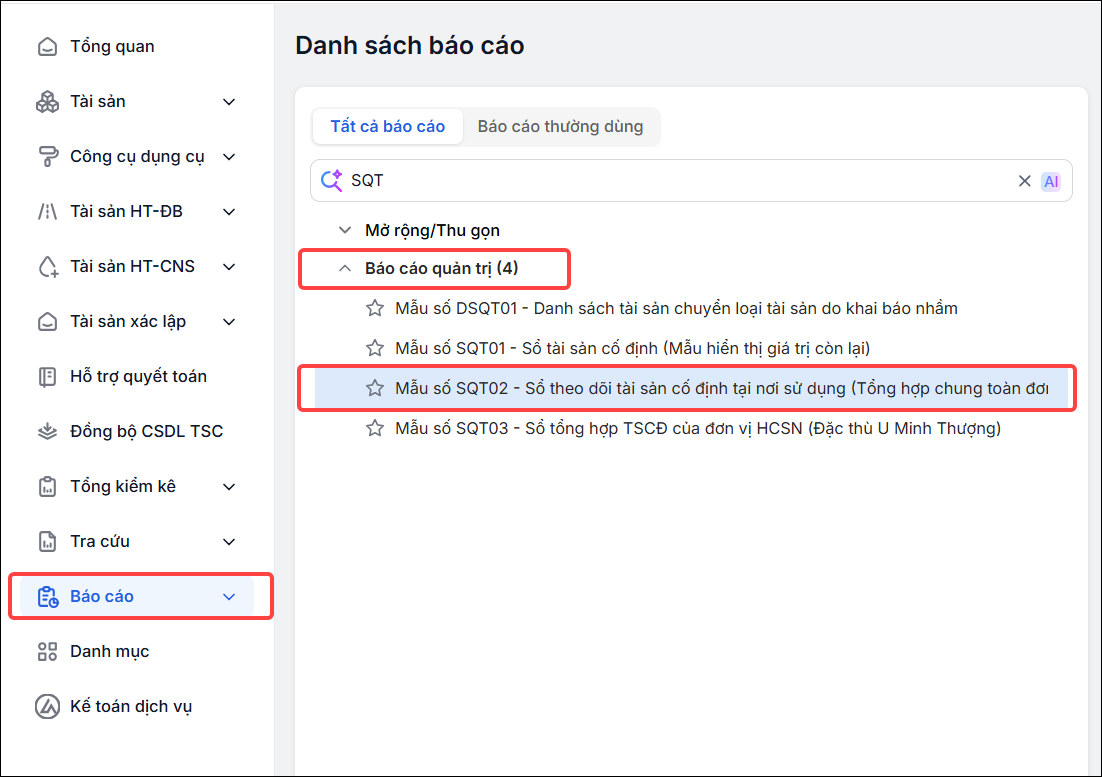Click the Công cụ dụng cụ paint roller icon
Screen dimensions: 1102x777
click(47, 157)
